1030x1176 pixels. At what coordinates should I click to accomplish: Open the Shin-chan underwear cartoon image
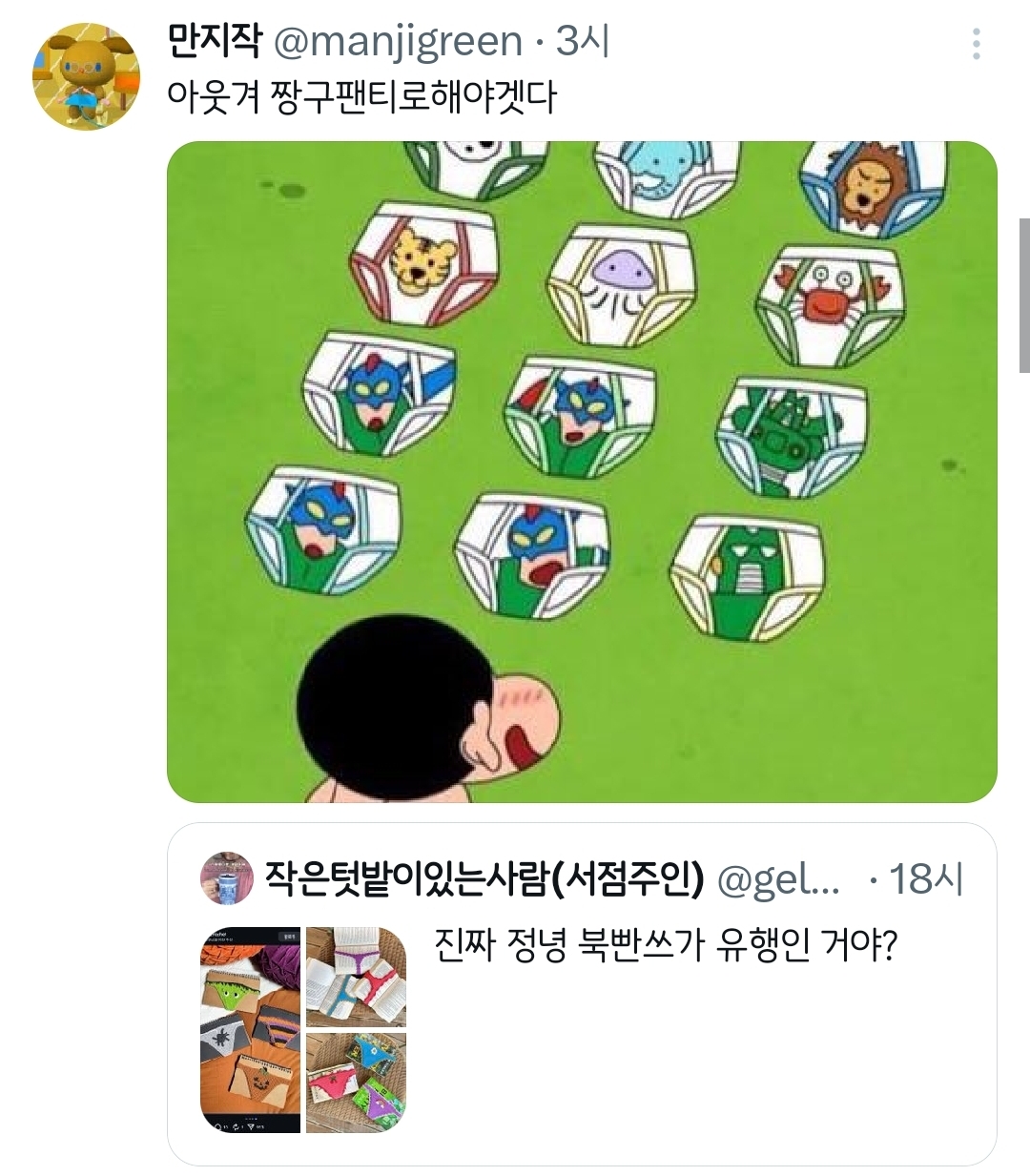582,472
